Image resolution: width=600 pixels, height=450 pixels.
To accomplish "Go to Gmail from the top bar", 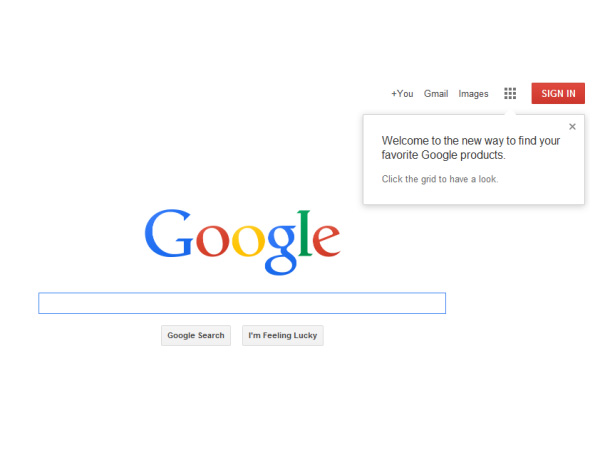I will click(x=436, y=94).
